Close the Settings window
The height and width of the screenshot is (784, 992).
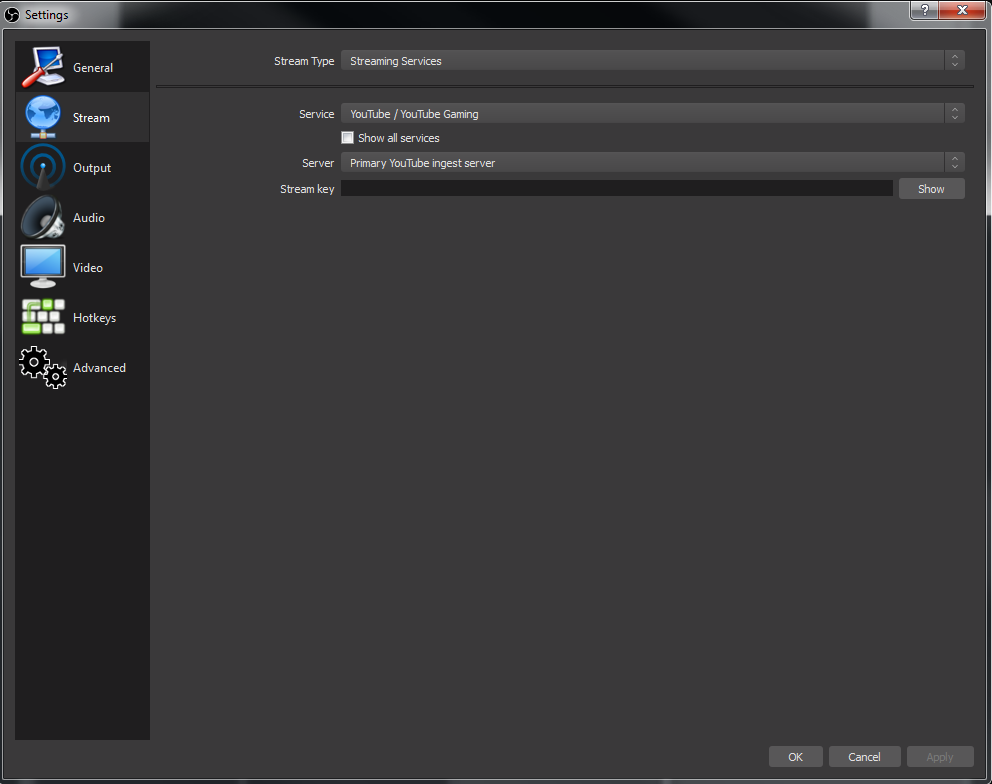point(962,9)
